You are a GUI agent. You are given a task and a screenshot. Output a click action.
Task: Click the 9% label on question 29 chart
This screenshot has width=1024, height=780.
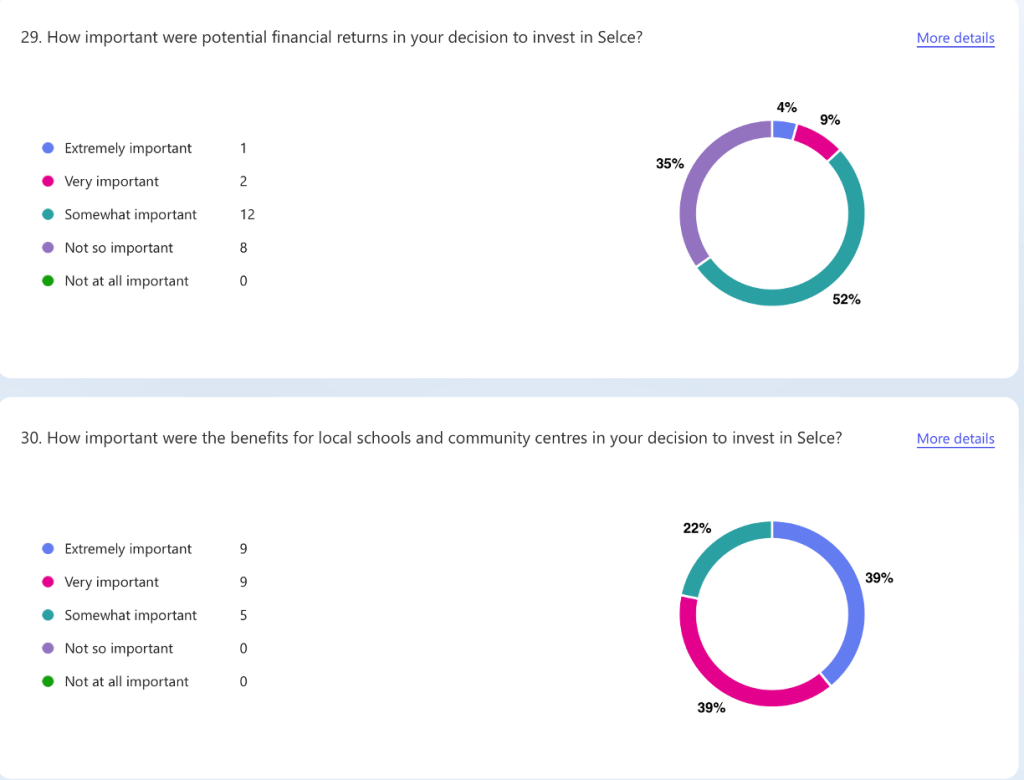[x=830, y=120]
